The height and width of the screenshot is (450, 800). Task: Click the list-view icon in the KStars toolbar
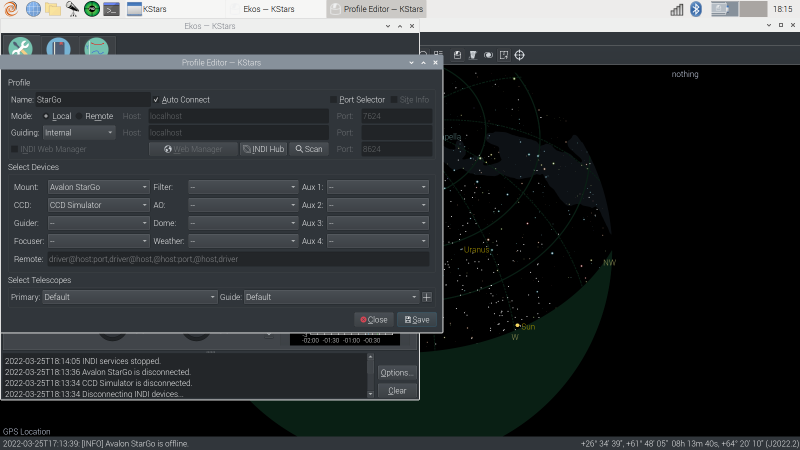tap(438, 55)
